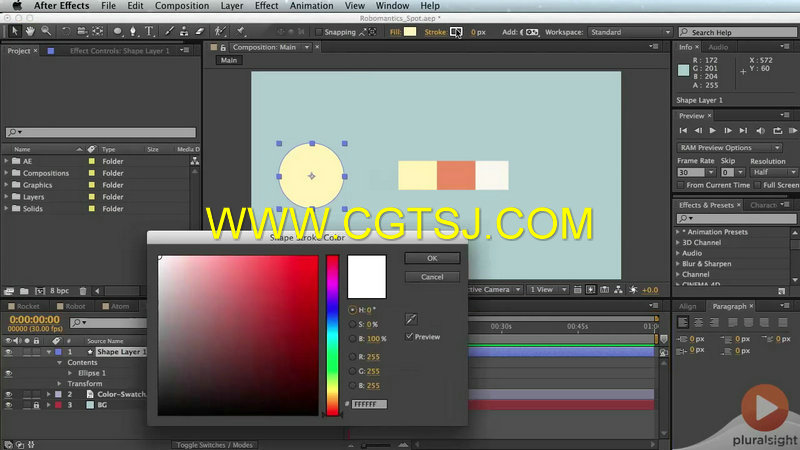Jump to first frame in Preview panel

tap(683, 131)
